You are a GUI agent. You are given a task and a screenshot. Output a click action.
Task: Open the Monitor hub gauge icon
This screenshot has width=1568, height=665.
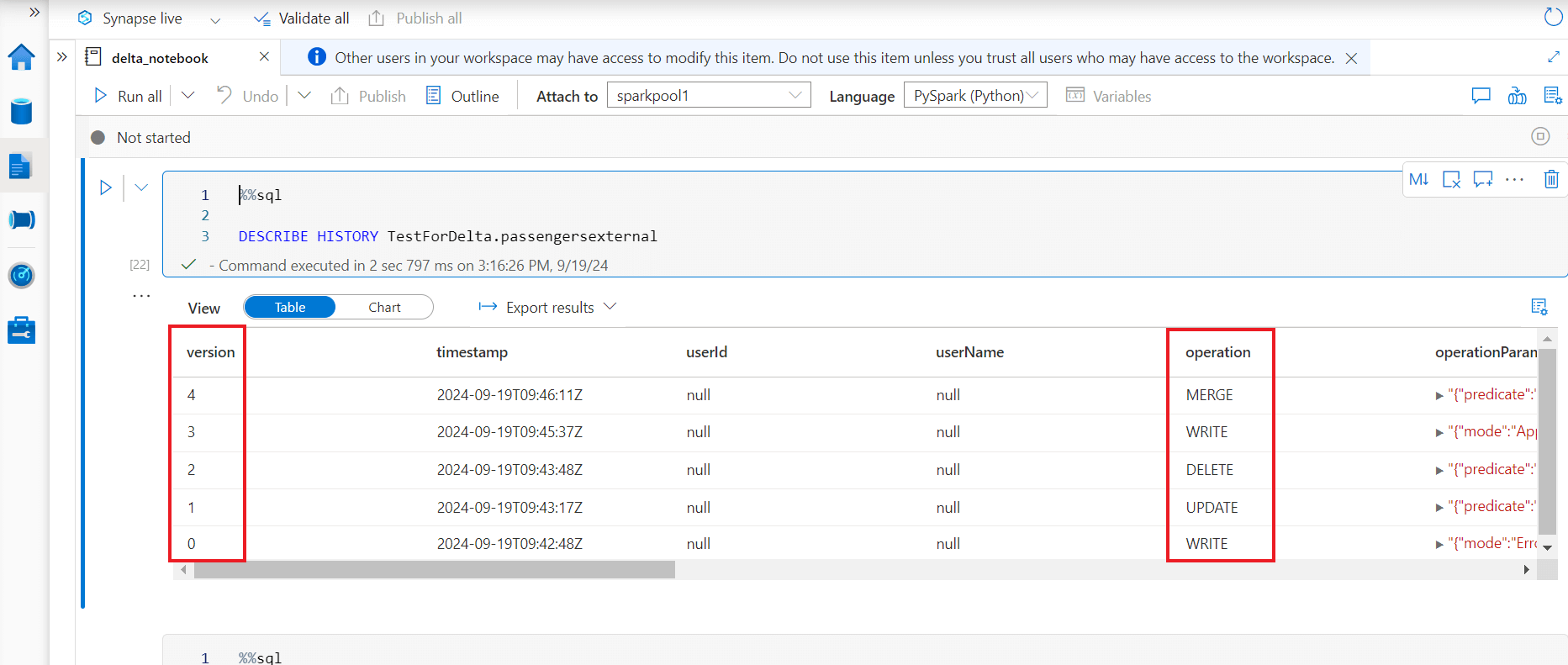point(21,275)
